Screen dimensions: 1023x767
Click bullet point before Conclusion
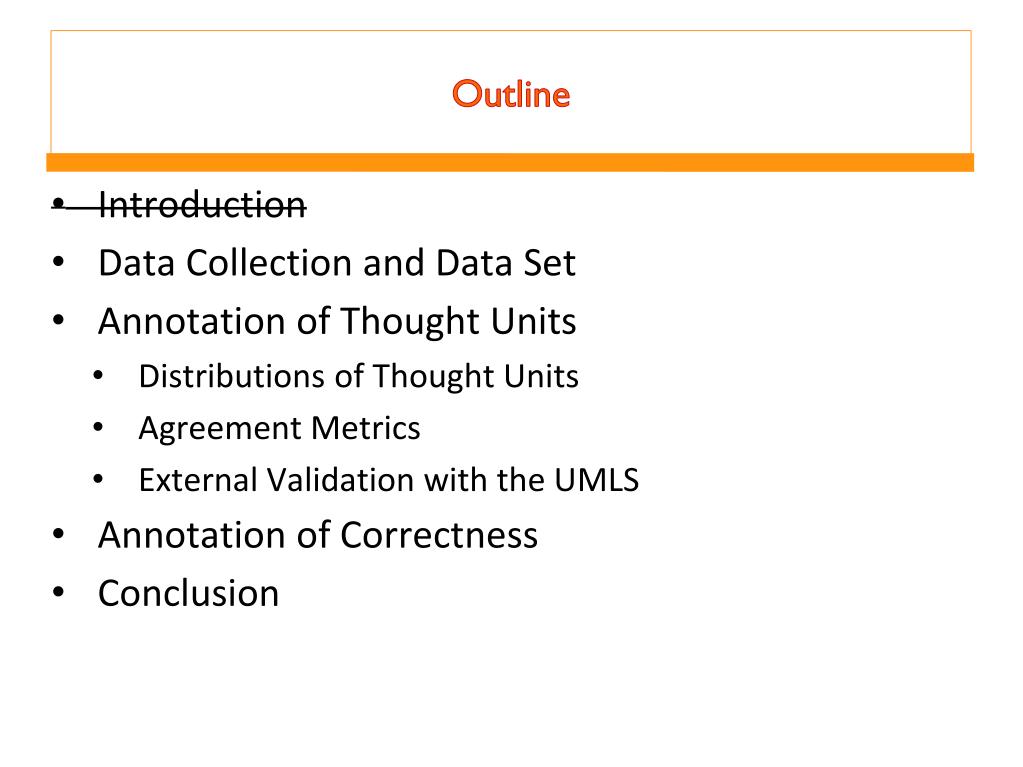click(59, 592)
